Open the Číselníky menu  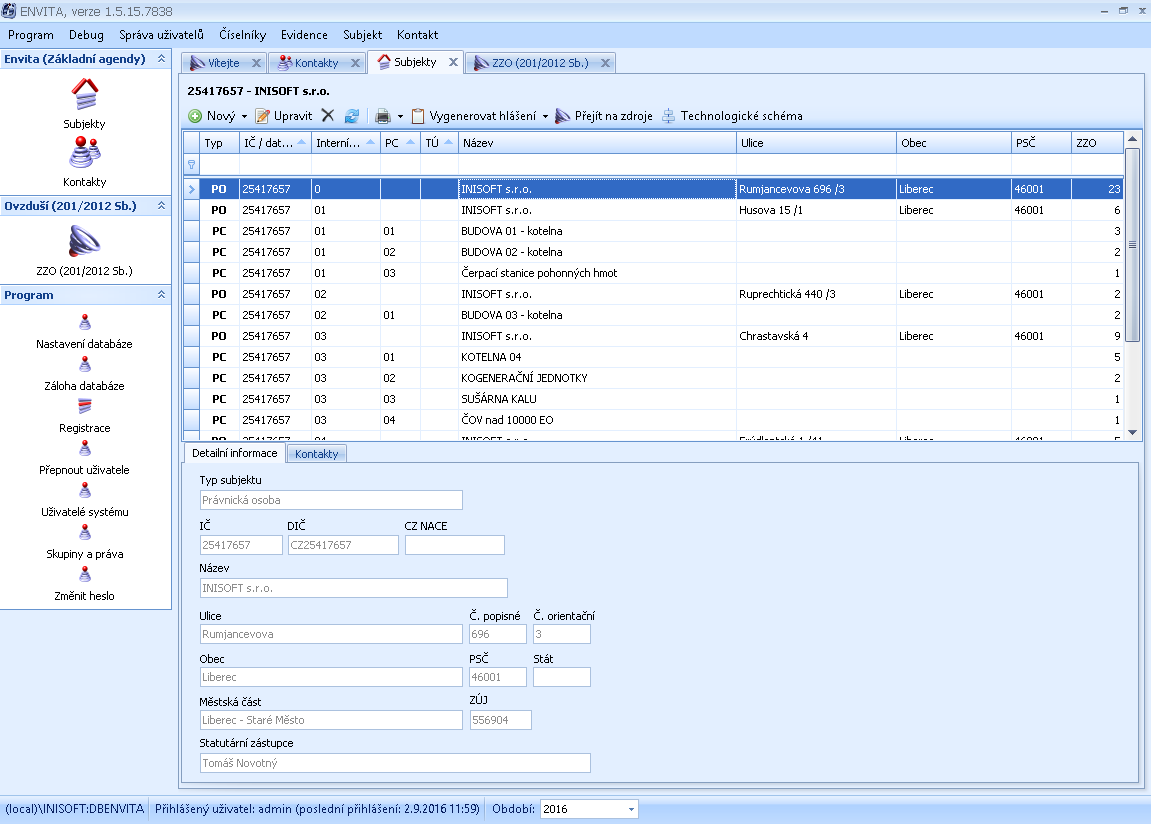pos(242,34)
